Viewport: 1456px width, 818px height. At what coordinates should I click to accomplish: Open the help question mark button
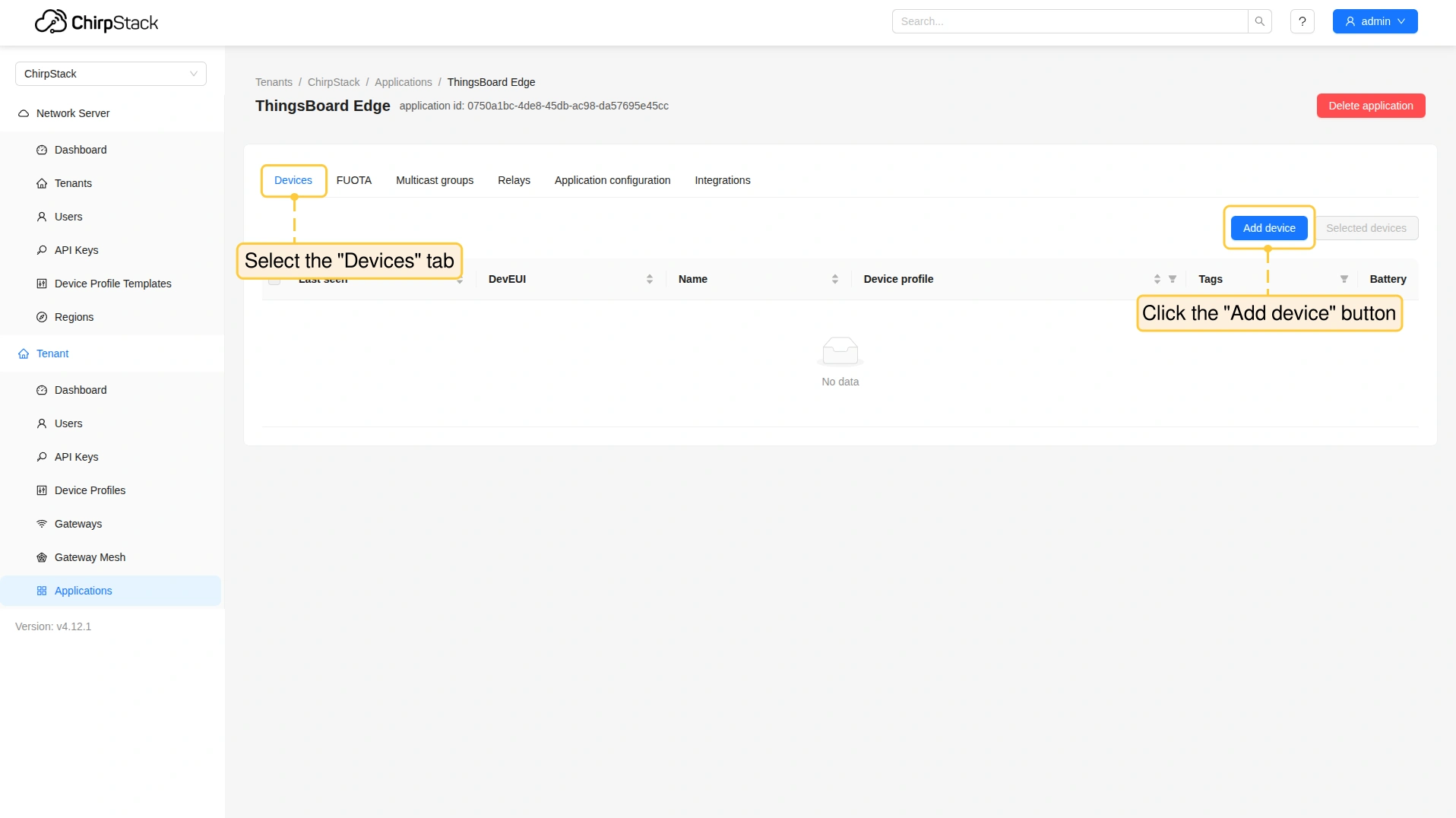[1302, 21]
